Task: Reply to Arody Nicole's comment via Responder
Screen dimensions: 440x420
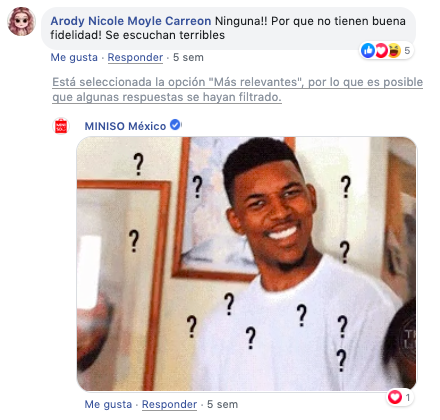Action: (x=135, y=57)
